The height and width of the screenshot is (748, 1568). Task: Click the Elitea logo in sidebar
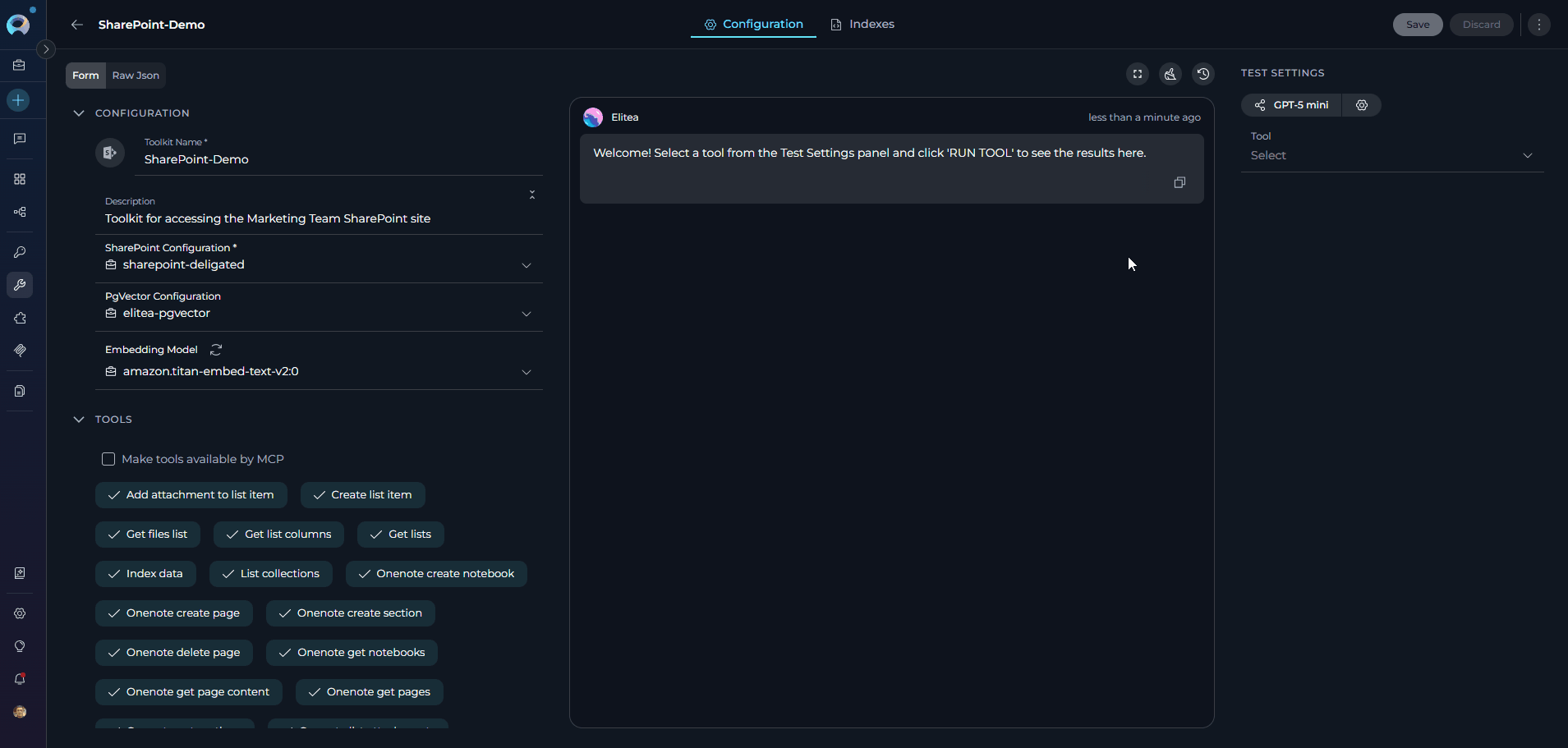(x=19, y=25)
